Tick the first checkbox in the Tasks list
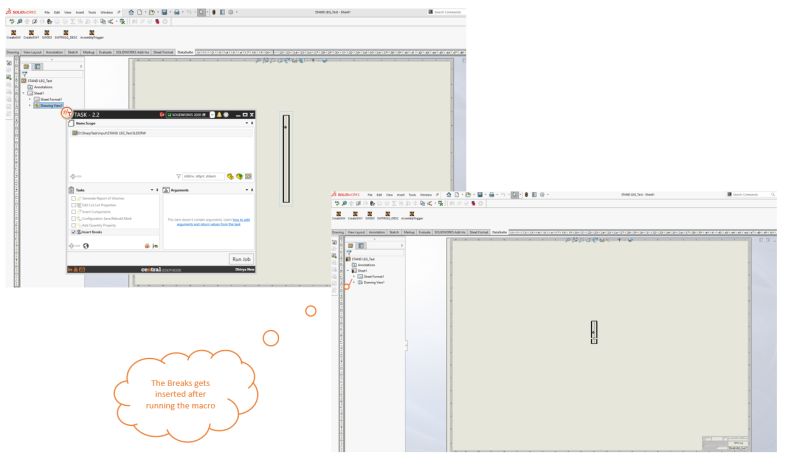The width and height of the screenshot is (800, 474). (73, 198)
